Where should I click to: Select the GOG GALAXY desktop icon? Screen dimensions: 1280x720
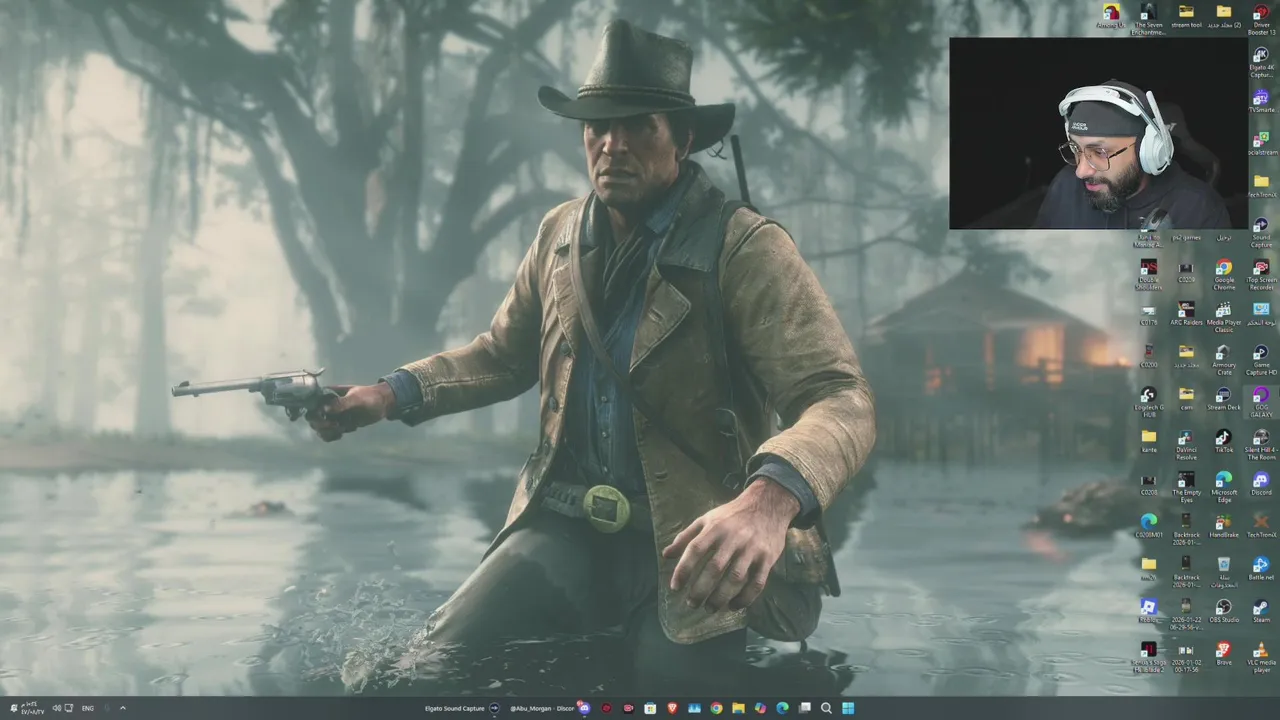coord(1261,403)
